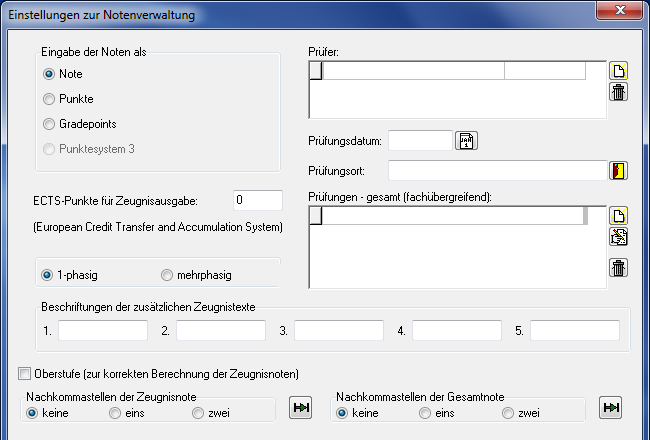Add new entry to Prüfungen gesamt list
Image resolution: width=650 pixels, height=440 pixels.
pyautogui.click(x=618, y=216)
